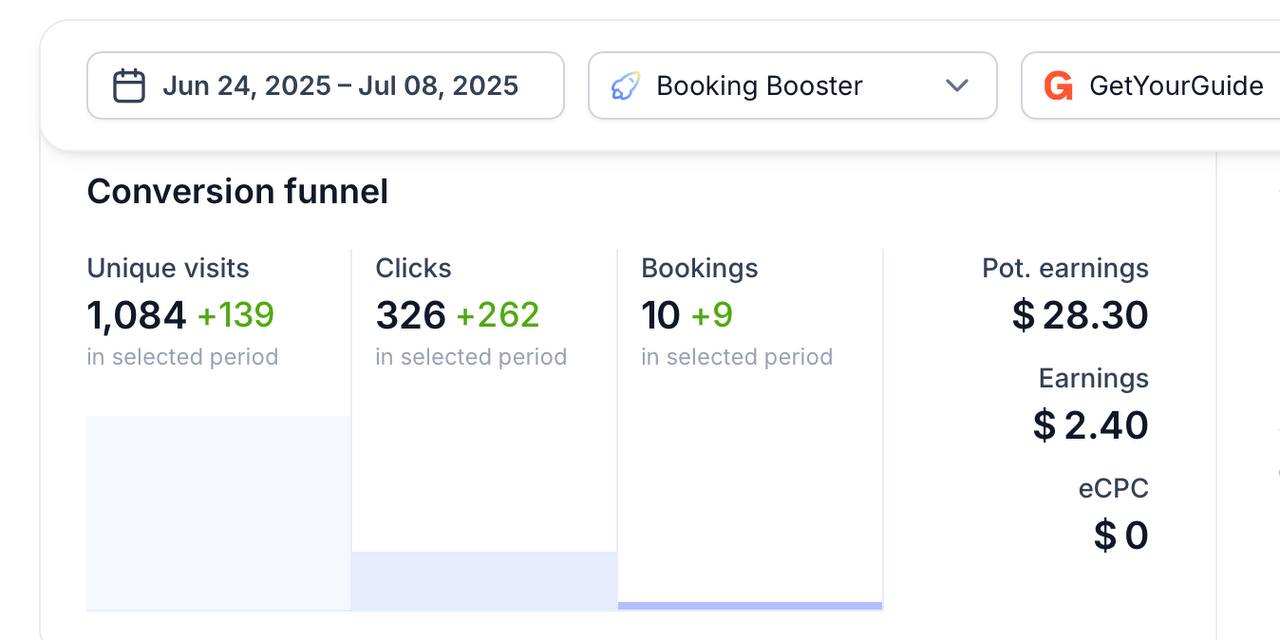Viewport: 1280px width, 640px height.
Task: Click the Earnings $2.40 amount
Action: (x=1090, y=425)
